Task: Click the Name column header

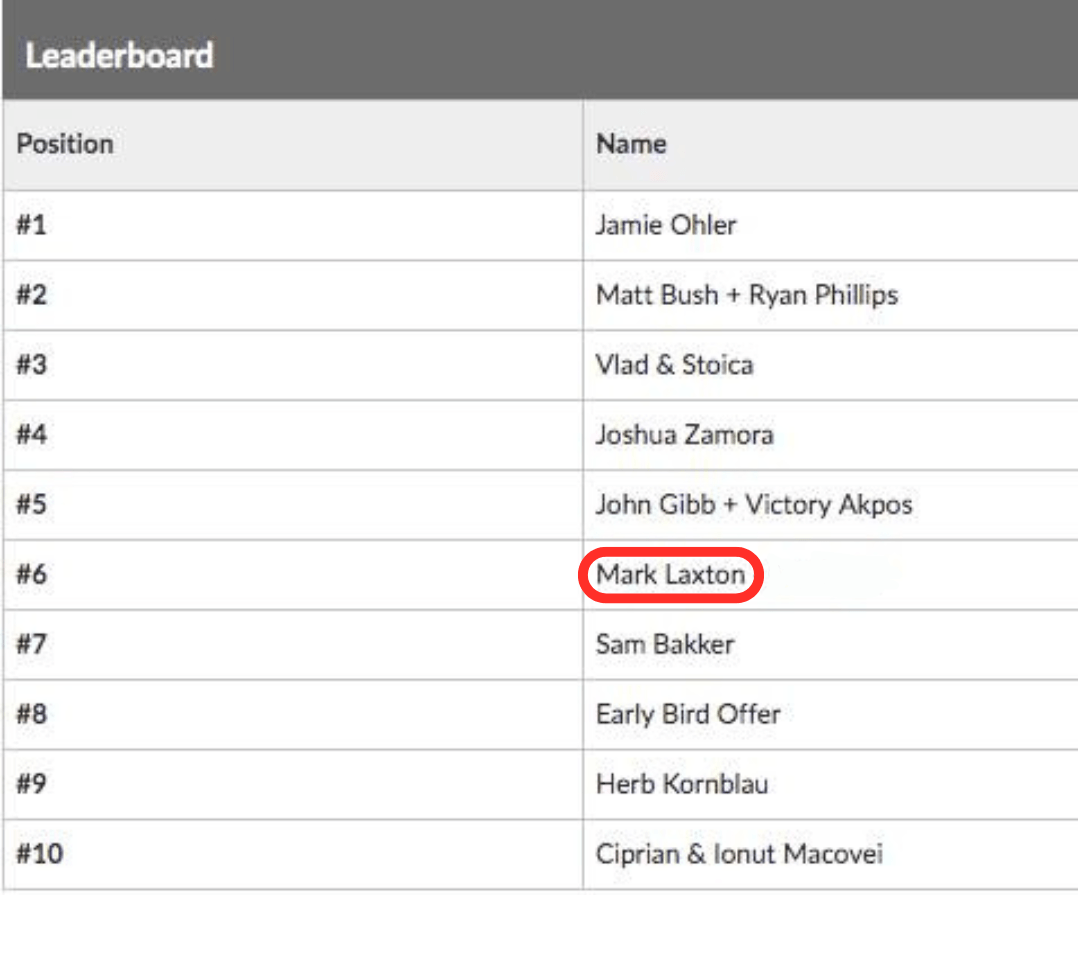Action: [x=631, y=144]
